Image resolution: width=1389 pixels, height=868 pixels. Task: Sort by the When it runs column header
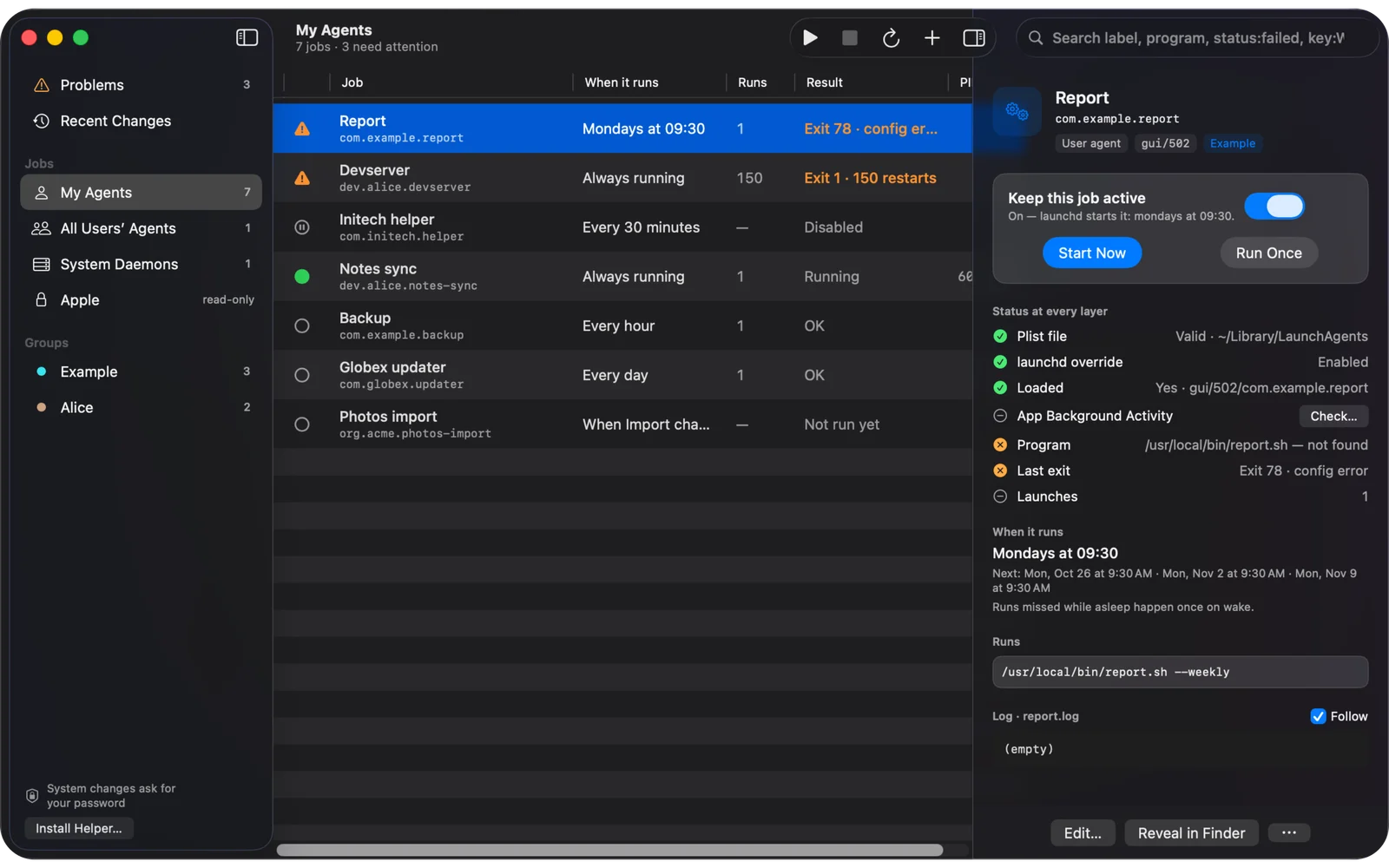click(x=649, y=82)
